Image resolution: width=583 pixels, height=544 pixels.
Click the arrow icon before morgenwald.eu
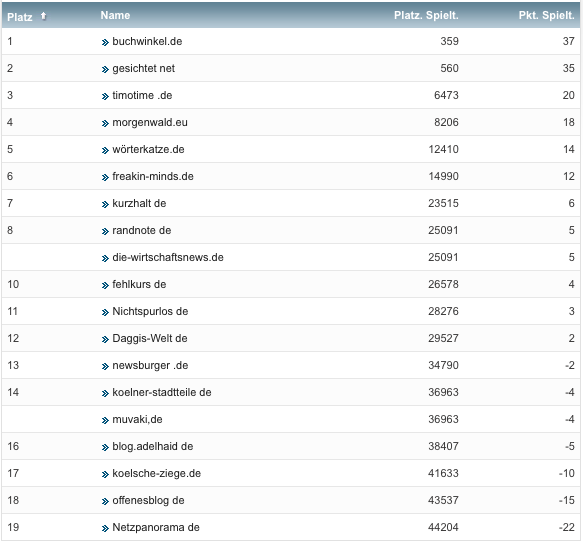pos(105,123)
